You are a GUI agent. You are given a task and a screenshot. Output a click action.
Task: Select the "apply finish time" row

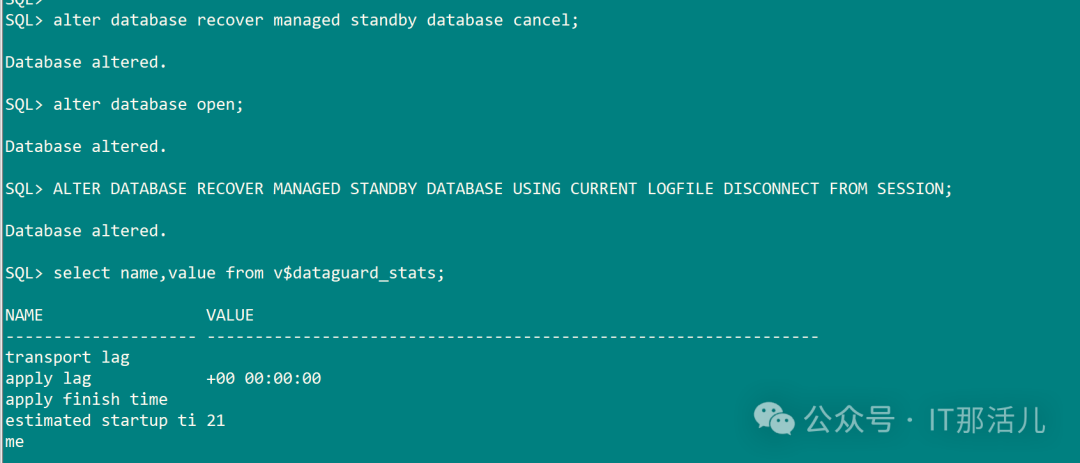tap(86, 399)
